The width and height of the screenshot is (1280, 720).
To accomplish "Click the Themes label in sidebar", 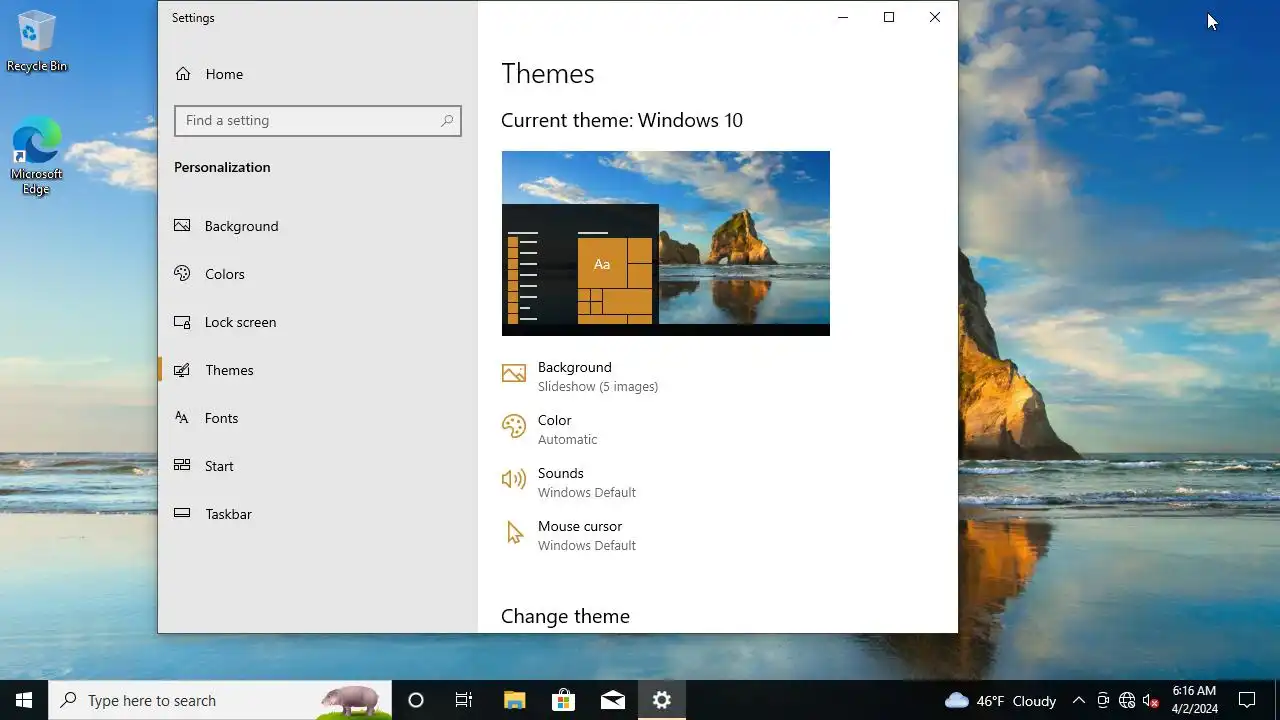I will pyautogui.click(x=229, y=370).
